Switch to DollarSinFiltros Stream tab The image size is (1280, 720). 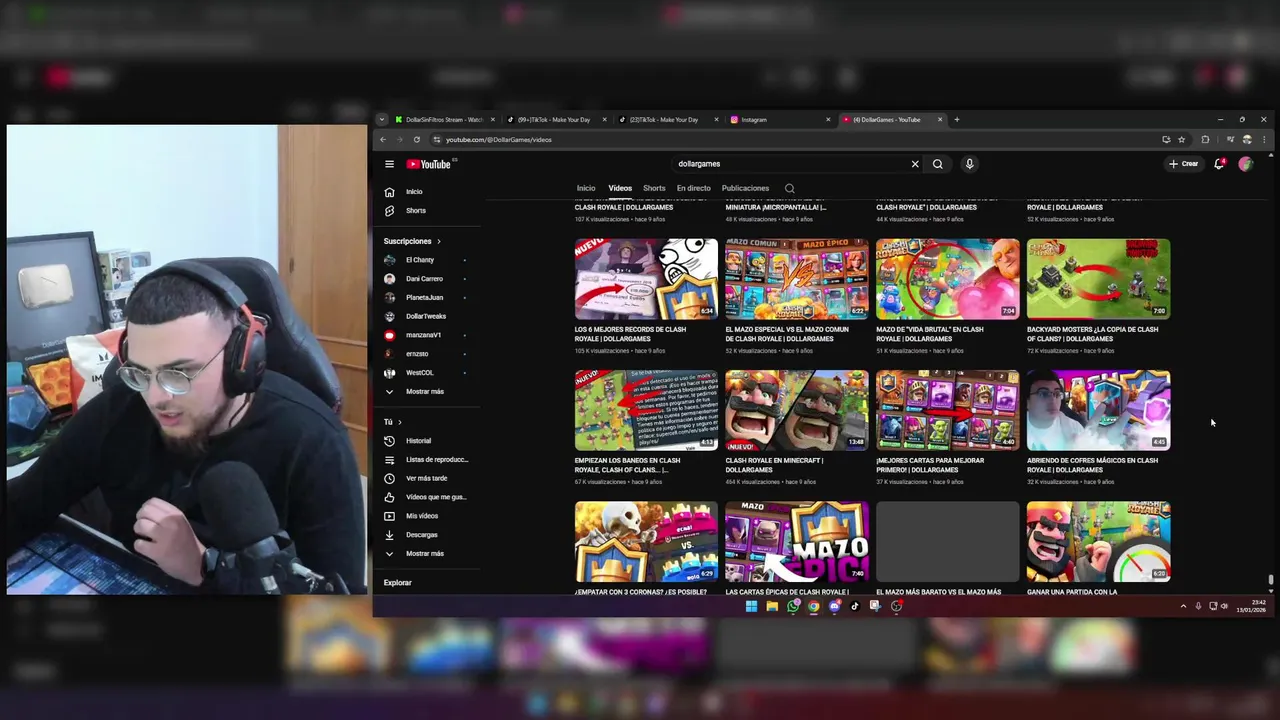click(x=444, y=120)
